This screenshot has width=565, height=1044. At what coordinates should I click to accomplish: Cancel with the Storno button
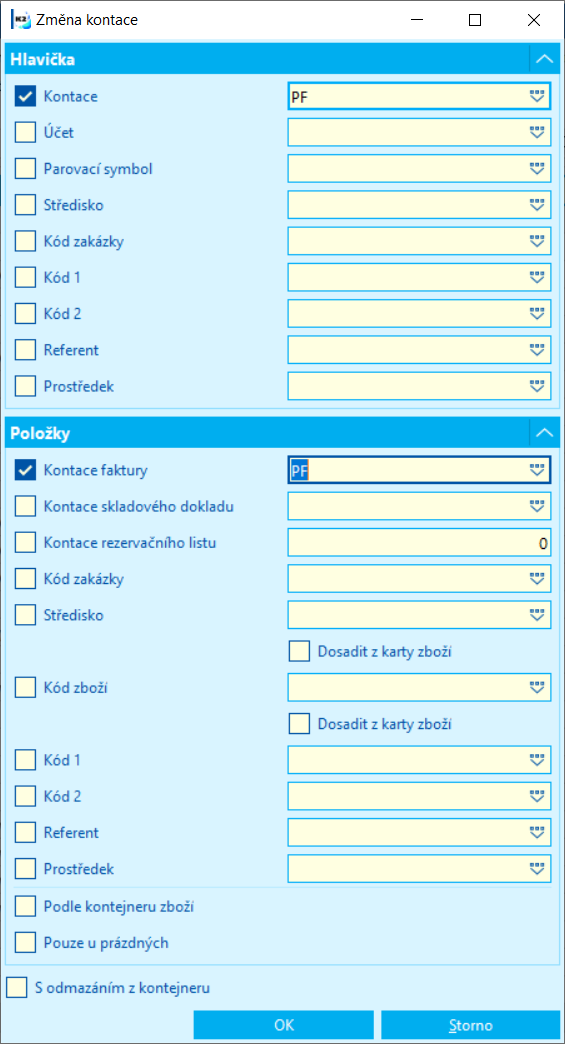coord(471,1025)
